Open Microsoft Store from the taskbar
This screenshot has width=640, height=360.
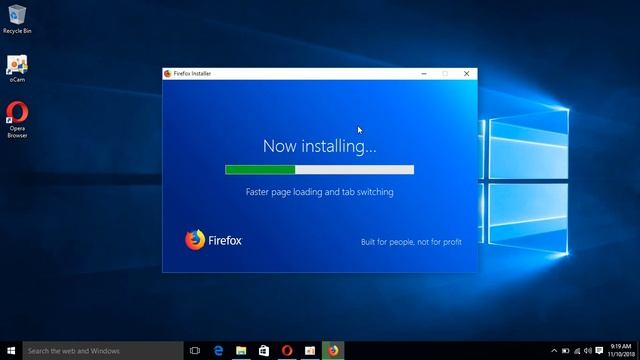pyautogui.click(x=264, y=351)
